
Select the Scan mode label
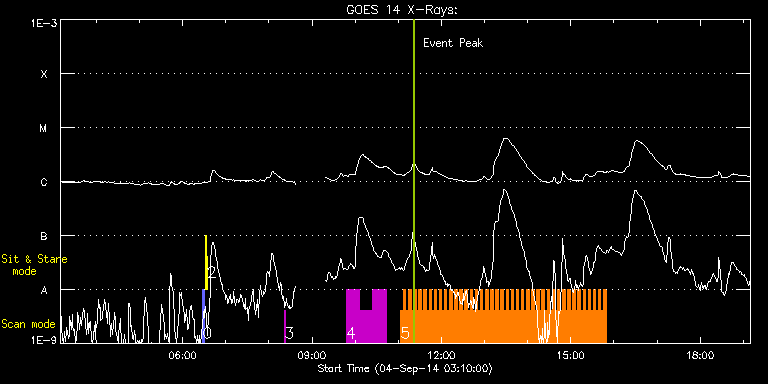click(x=28, y=324)
